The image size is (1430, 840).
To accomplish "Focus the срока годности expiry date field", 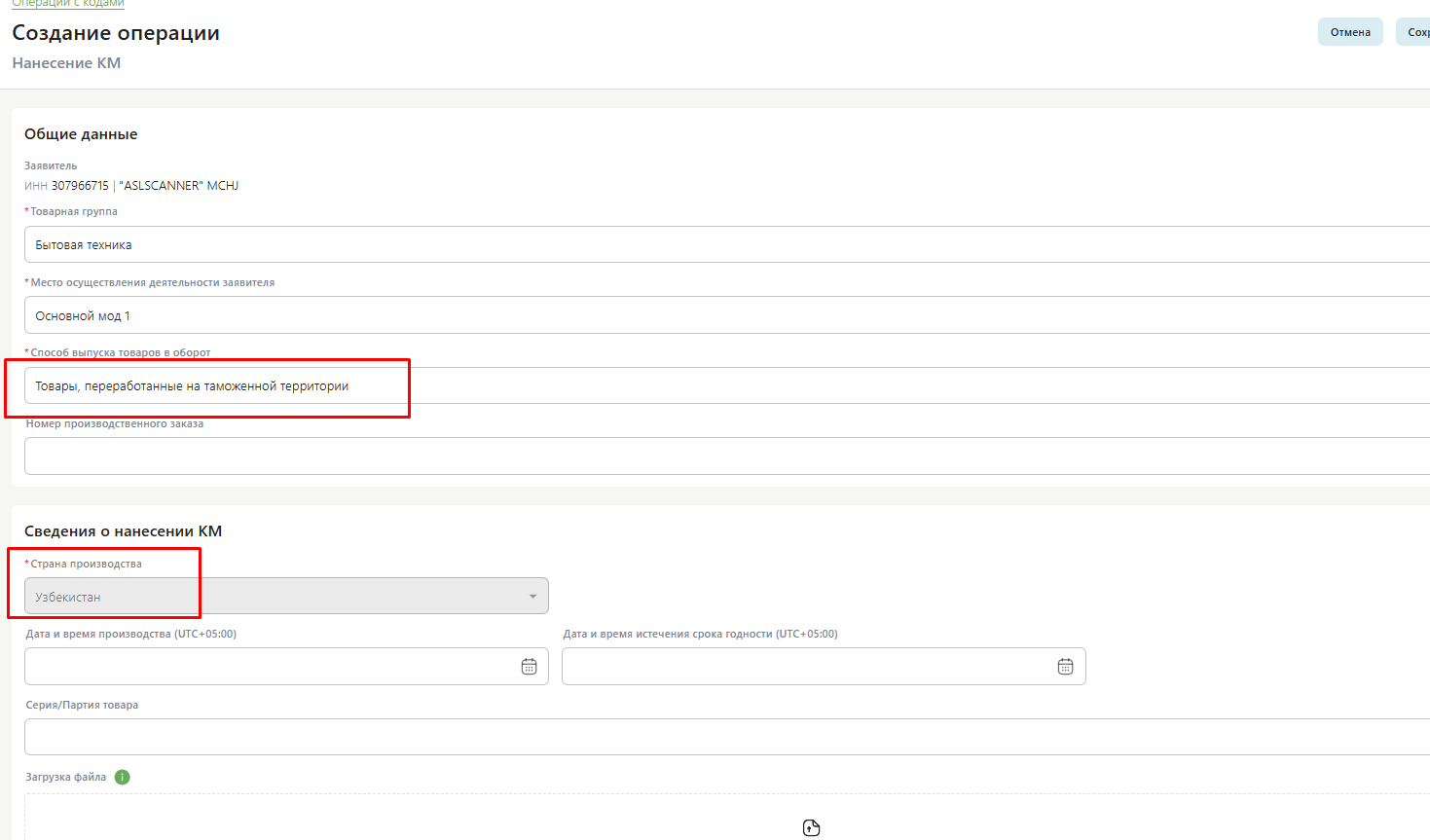I will click(824, 667).
